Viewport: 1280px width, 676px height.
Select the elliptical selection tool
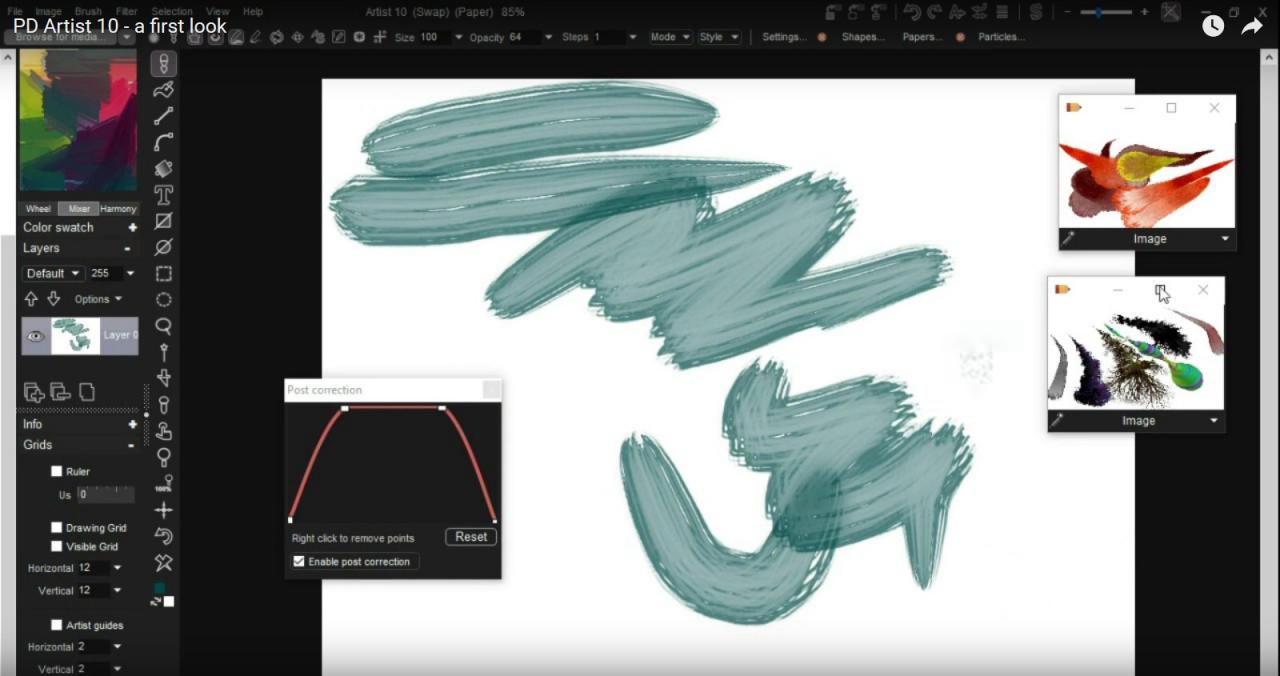click(x=163, y=299)
